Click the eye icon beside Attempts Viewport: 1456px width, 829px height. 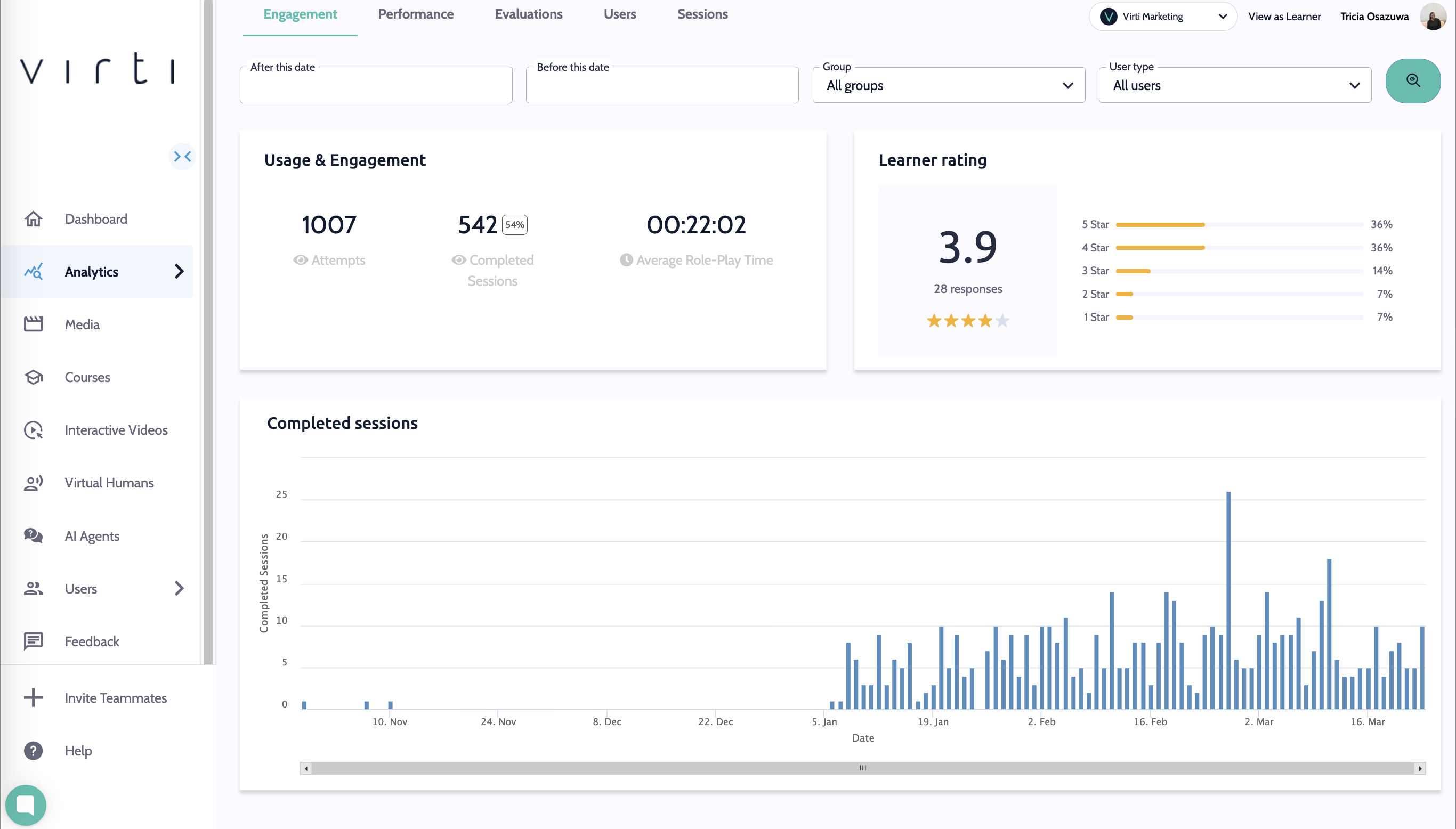coord(300,260)
